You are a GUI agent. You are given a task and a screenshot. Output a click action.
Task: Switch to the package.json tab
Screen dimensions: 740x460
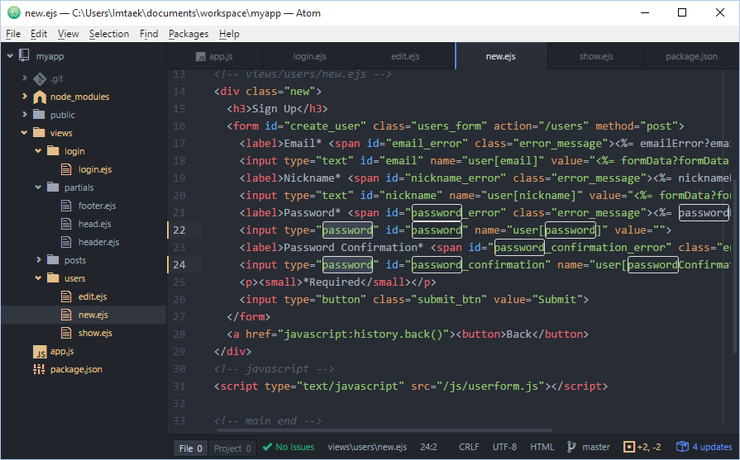691,56
